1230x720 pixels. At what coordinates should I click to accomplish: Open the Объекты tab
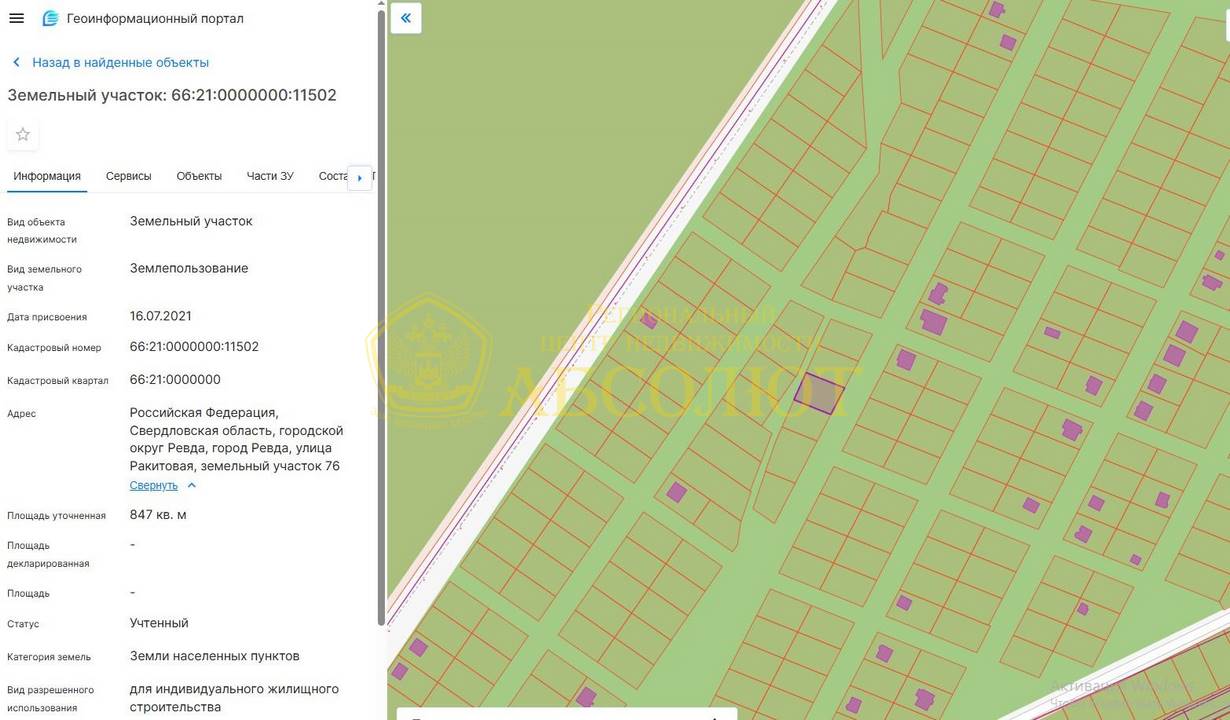coord(199,176)
